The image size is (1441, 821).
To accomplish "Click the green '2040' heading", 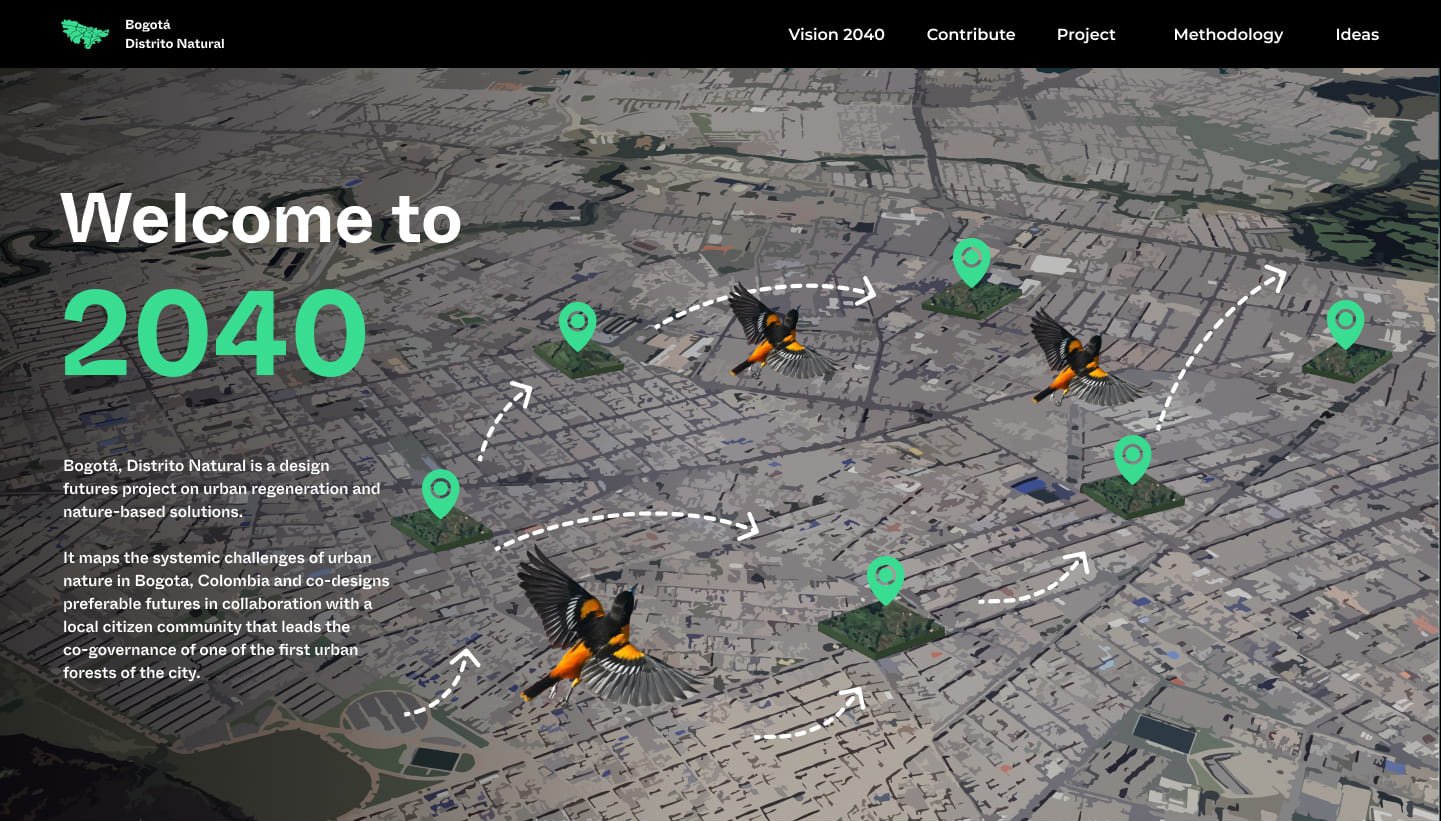I will (x=215, y=334).
